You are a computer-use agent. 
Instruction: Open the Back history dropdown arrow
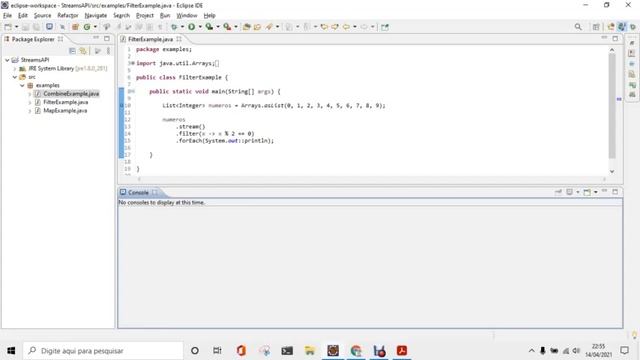coord(355,27)
